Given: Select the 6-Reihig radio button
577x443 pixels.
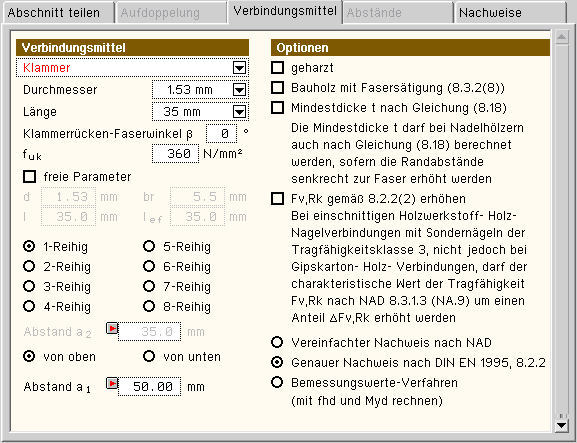Looking at the screenshot, I should click(149, 266).
